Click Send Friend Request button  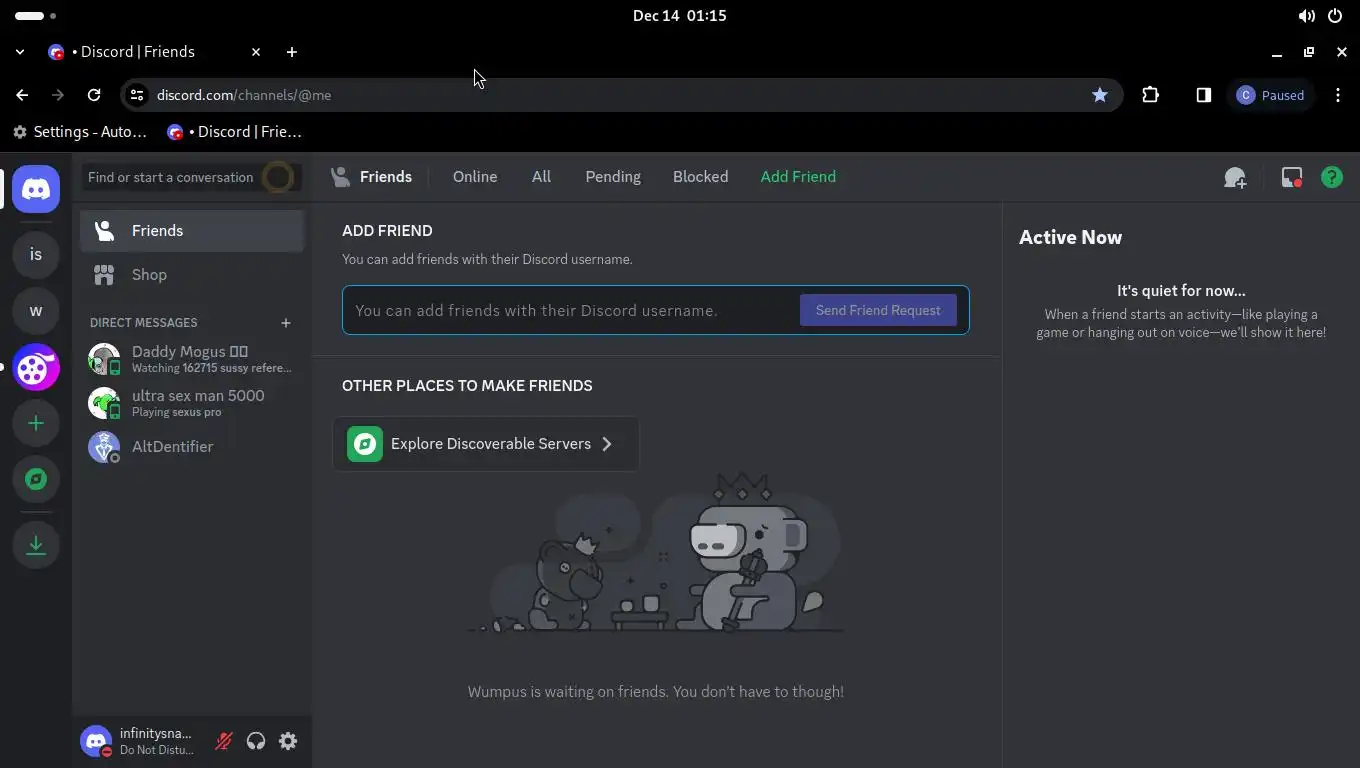pos(878,310)
